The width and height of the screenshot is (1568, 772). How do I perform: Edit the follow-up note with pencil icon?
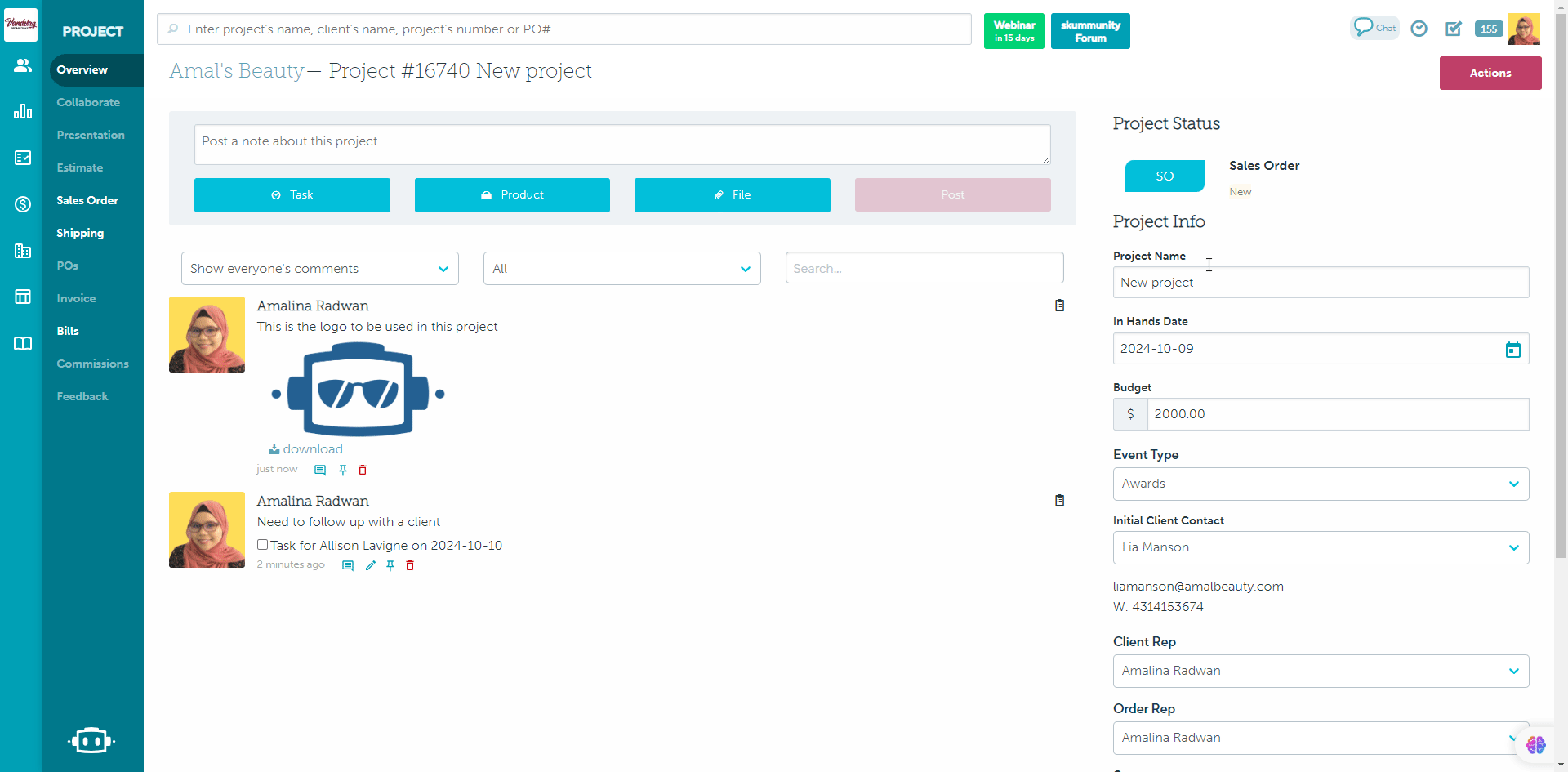click(x=370, y=565)
